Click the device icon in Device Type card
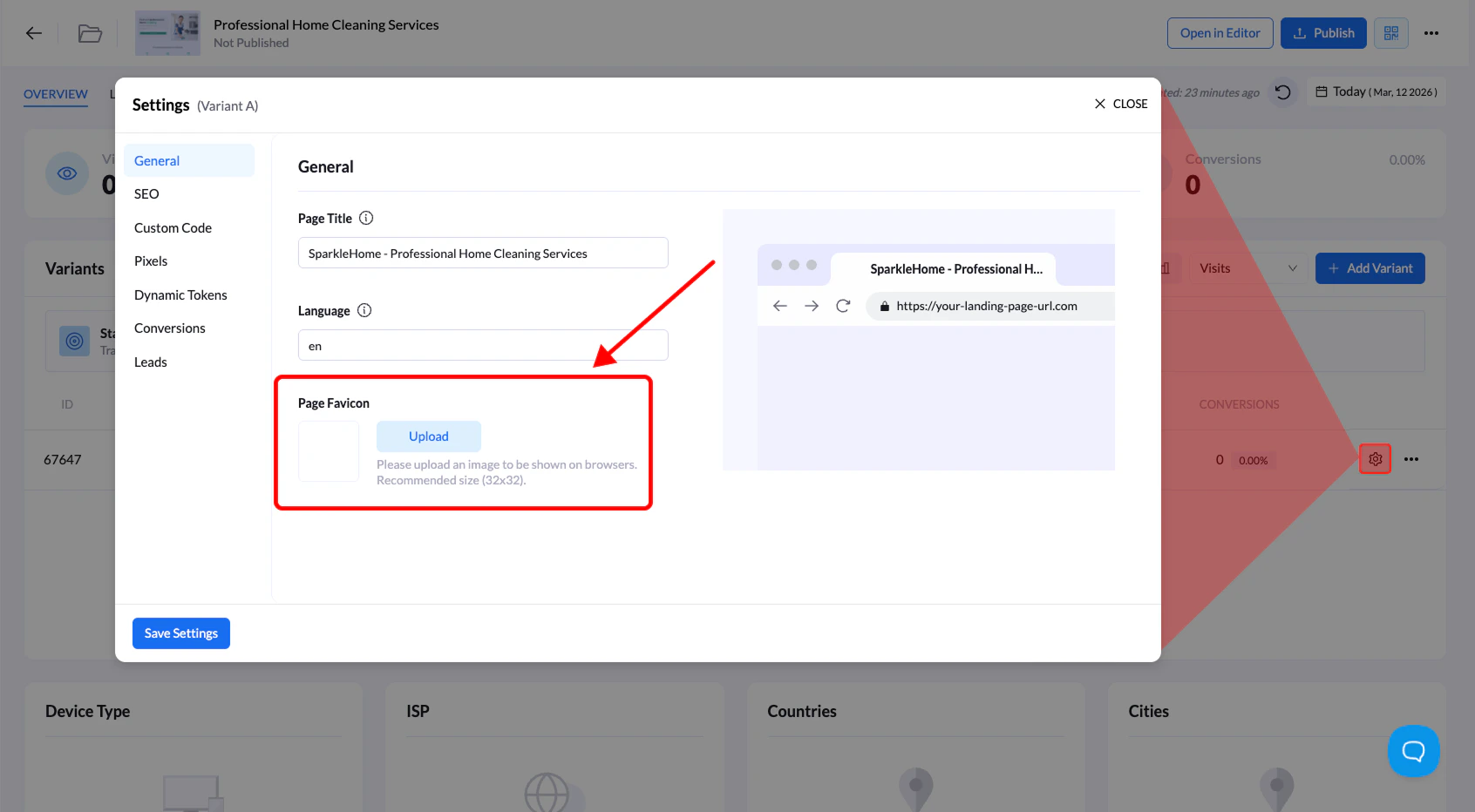Screen dimensions: 1475x812 coord(194,793)
